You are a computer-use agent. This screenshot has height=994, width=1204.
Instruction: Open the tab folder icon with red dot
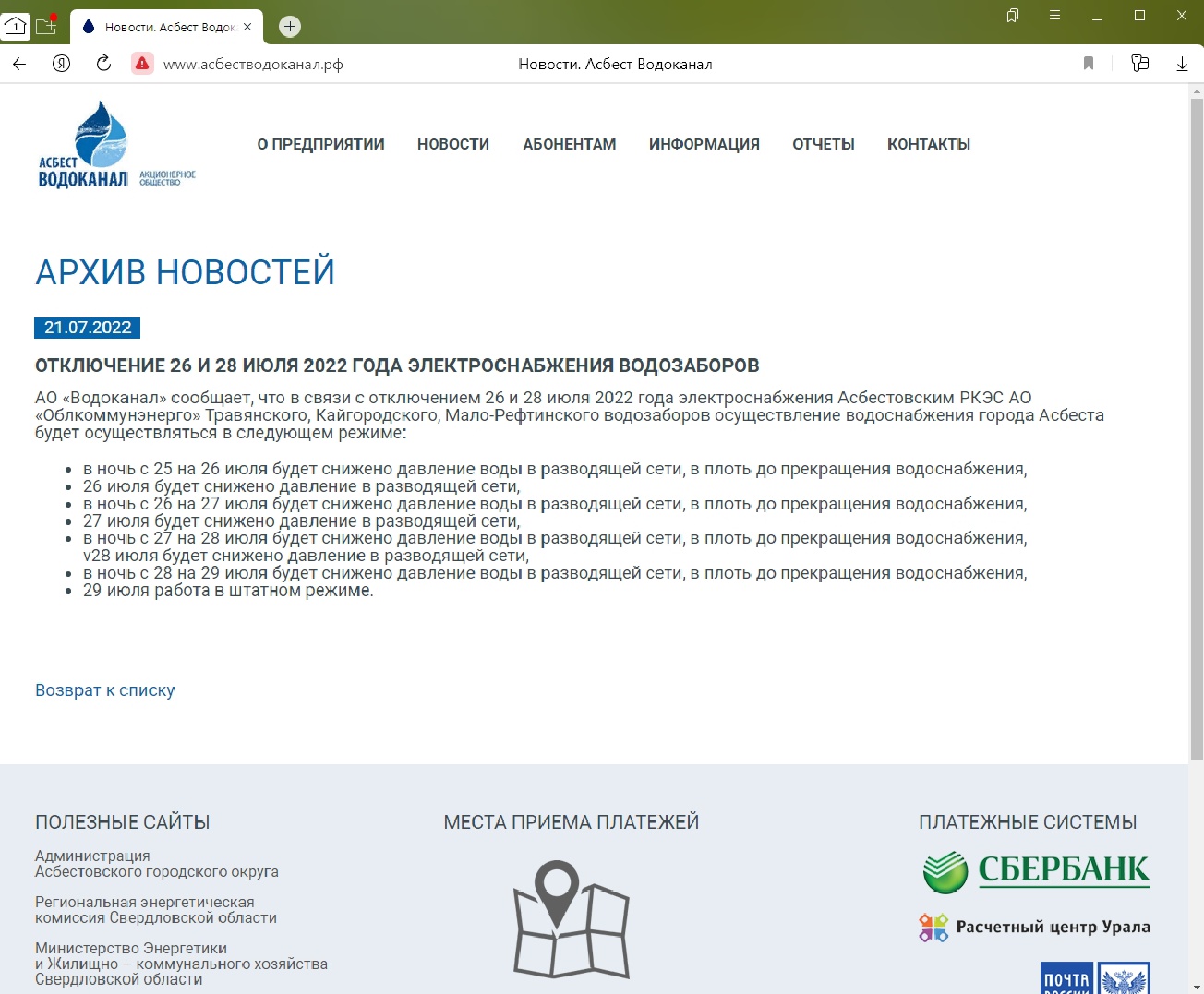(x=46, y=25)
